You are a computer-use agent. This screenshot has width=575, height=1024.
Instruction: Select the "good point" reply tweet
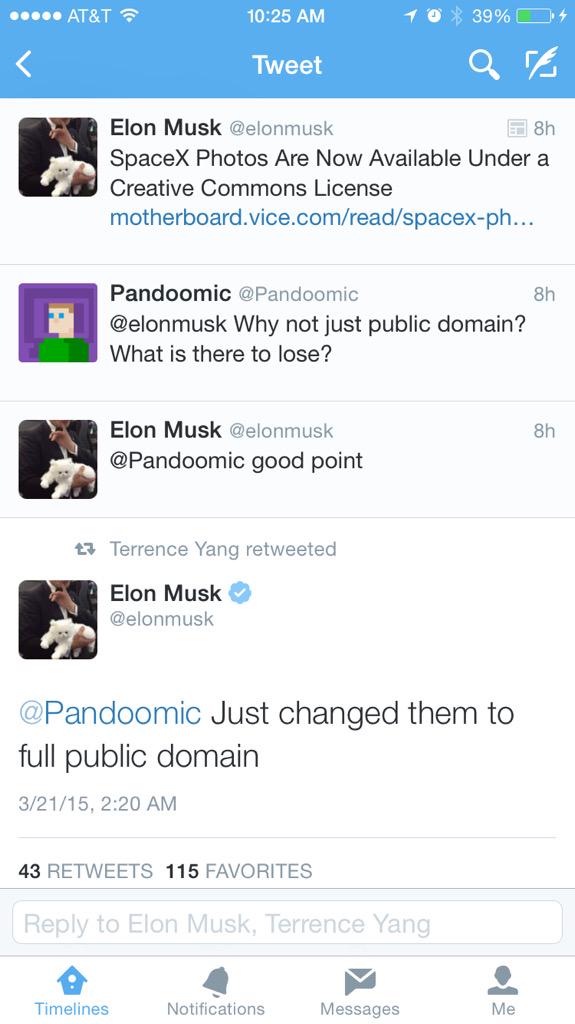(288, 460)
